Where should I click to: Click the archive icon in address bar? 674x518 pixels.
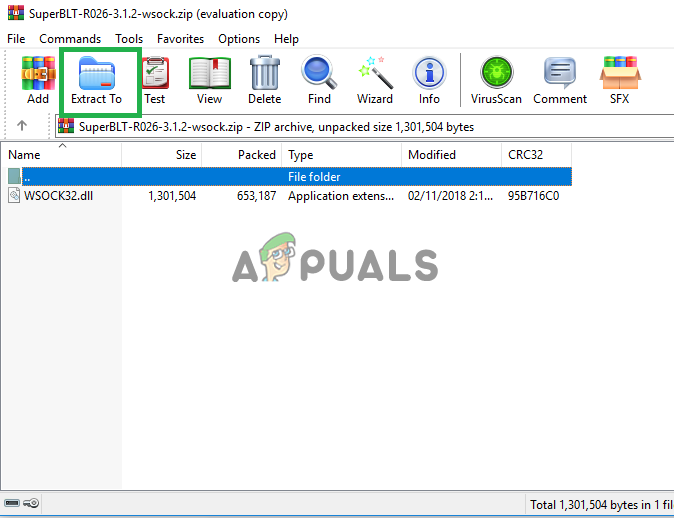tap(66, 126)
